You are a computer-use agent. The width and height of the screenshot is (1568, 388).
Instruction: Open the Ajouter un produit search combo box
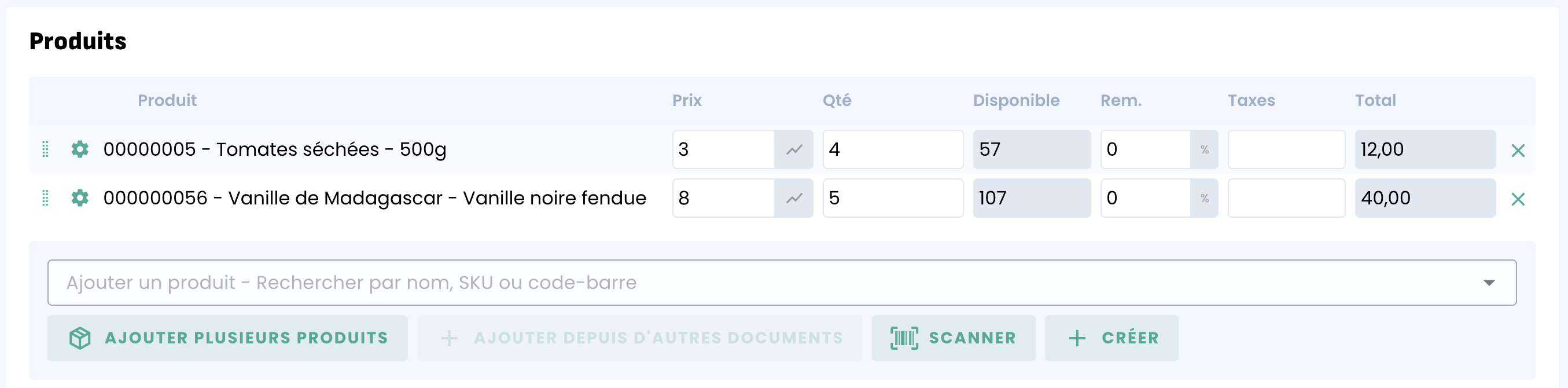click(x=782, y=283)
